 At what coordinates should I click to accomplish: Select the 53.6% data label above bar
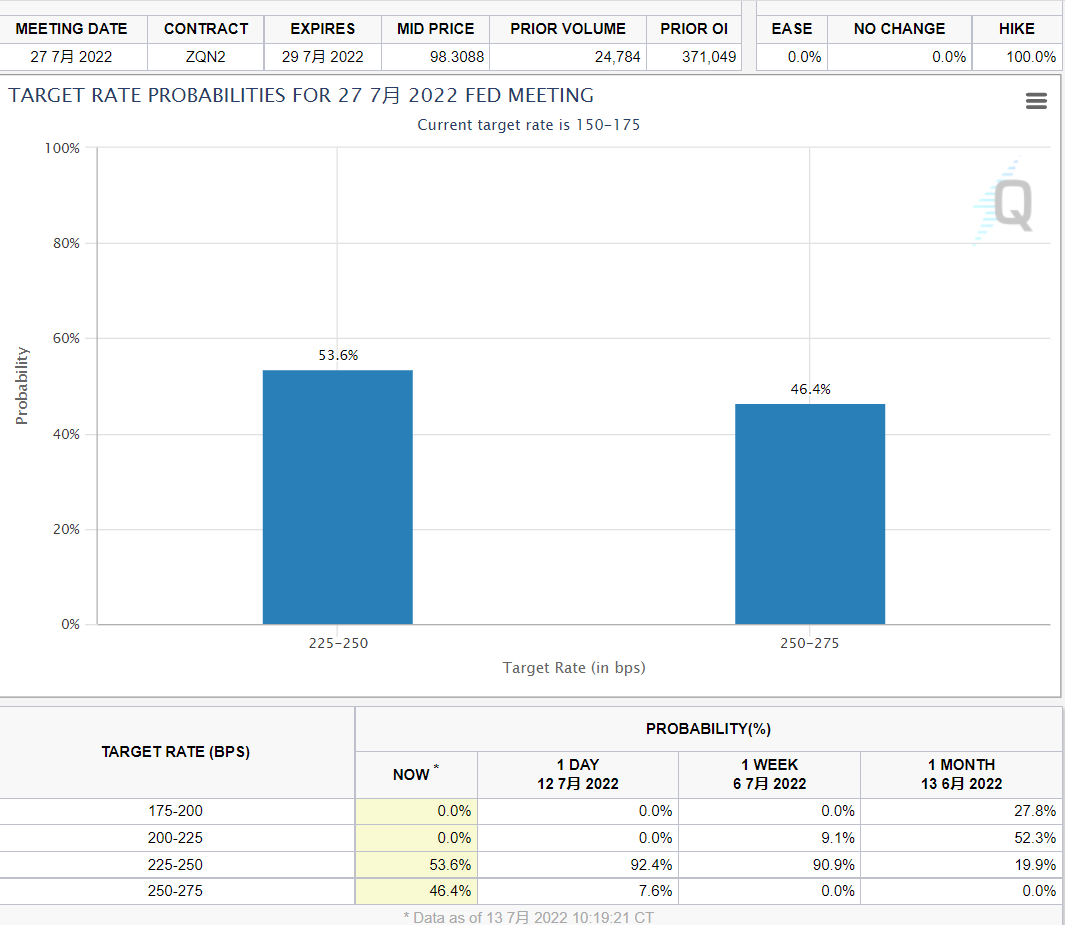(338, 355)
